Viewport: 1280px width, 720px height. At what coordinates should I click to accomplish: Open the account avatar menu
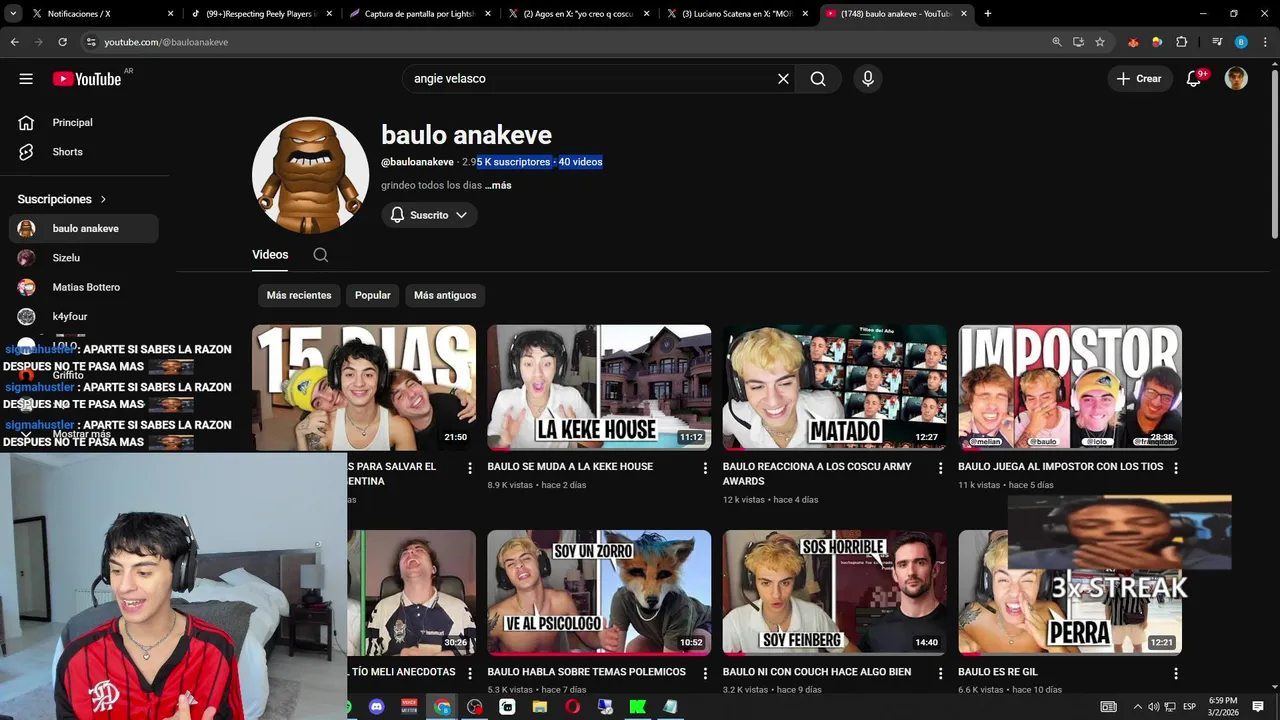point(1236,79)
